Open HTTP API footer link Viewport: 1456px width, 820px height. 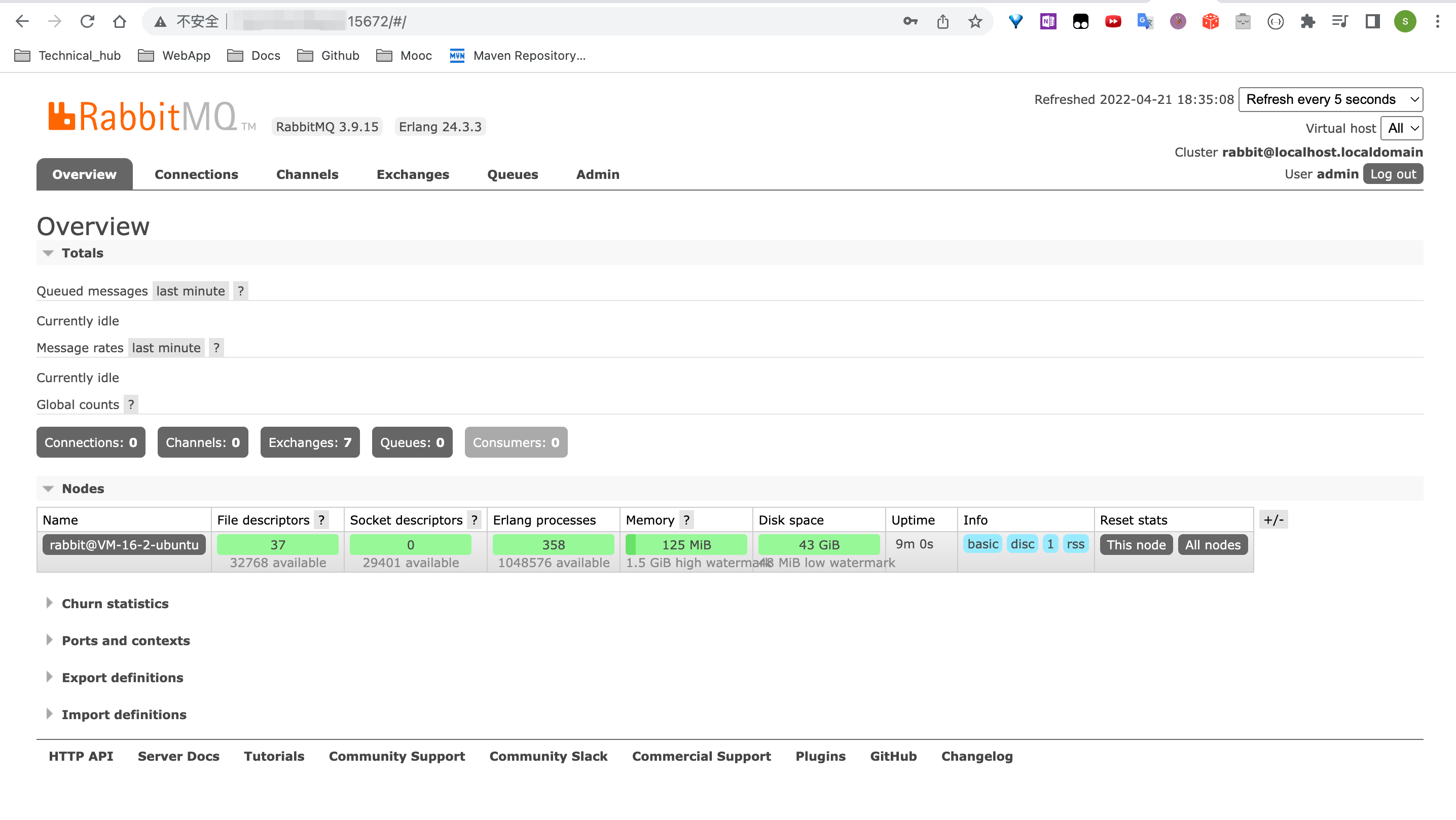[x=81, y=757]
